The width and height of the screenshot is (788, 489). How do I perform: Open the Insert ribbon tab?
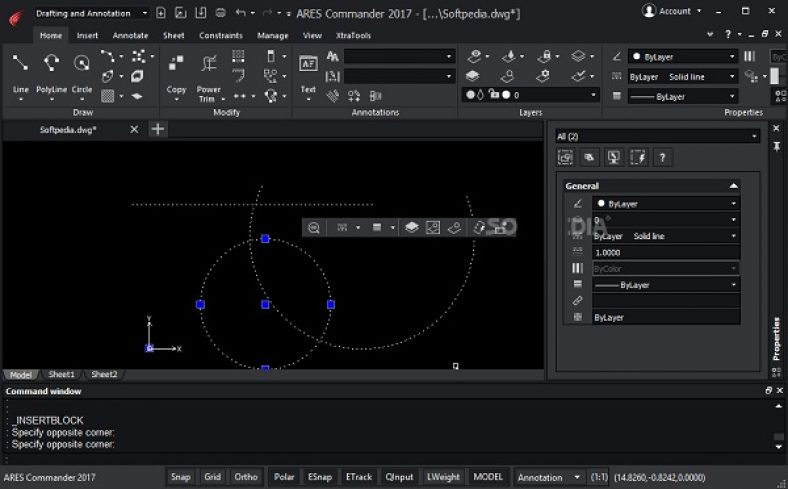click(x=87, y=35)
